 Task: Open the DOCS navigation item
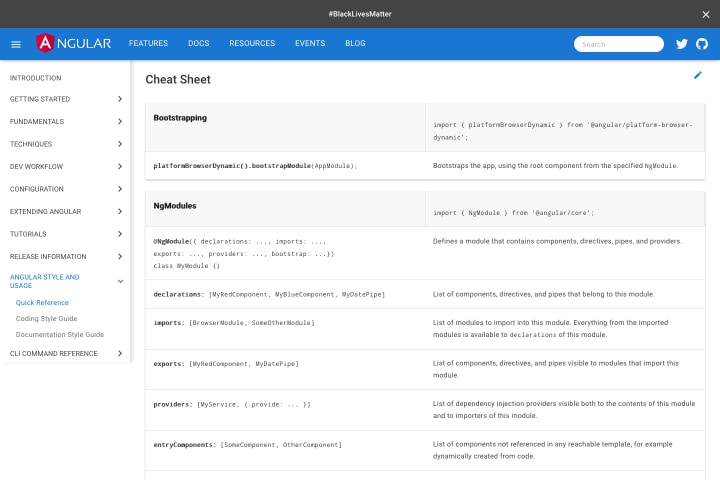[198, 43]
